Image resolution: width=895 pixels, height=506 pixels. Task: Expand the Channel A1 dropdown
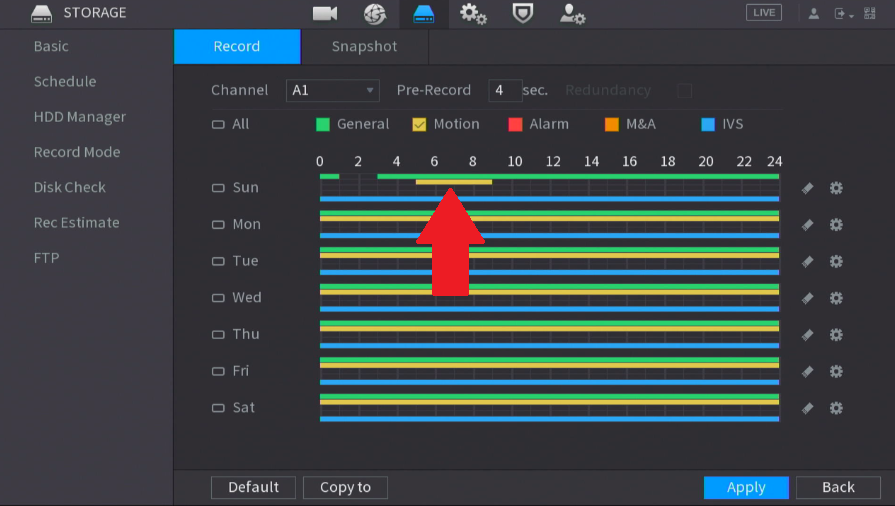pyautogui.click(x=333, y=90)
